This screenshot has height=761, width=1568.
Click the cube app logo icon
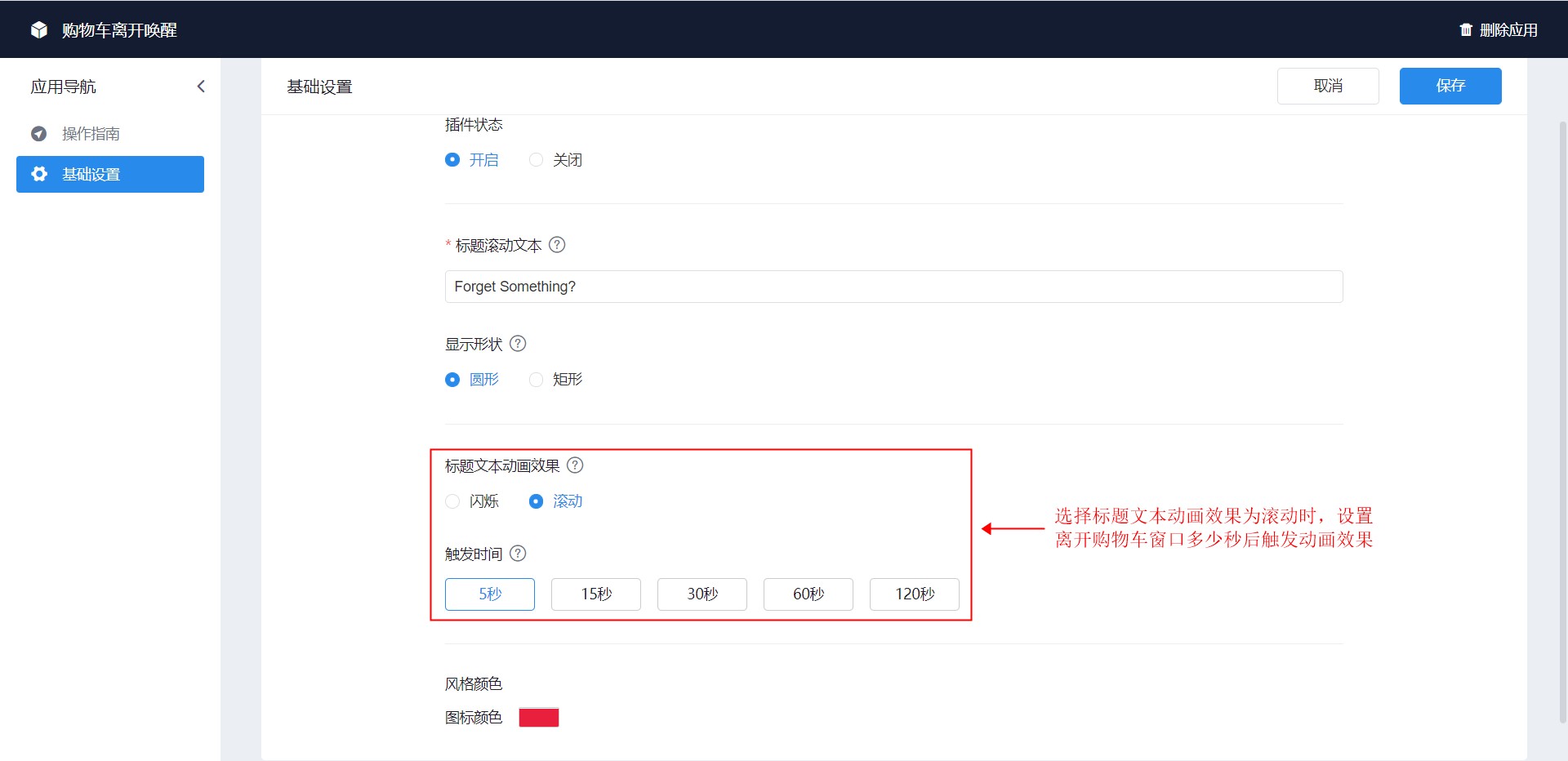coord(38,30)
